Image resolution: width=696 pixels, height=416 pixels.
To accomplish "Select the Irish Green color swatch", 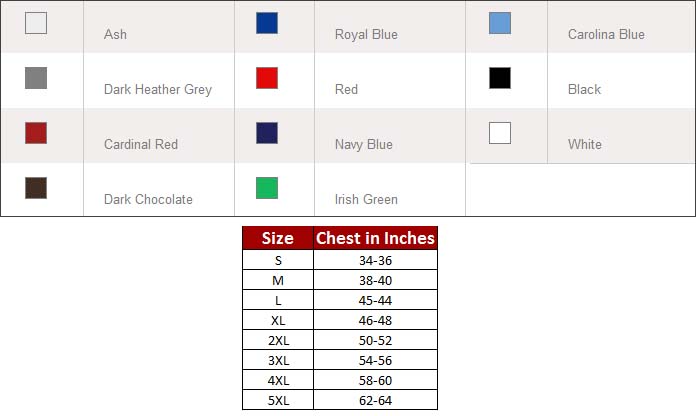I will tap(267, 188).
